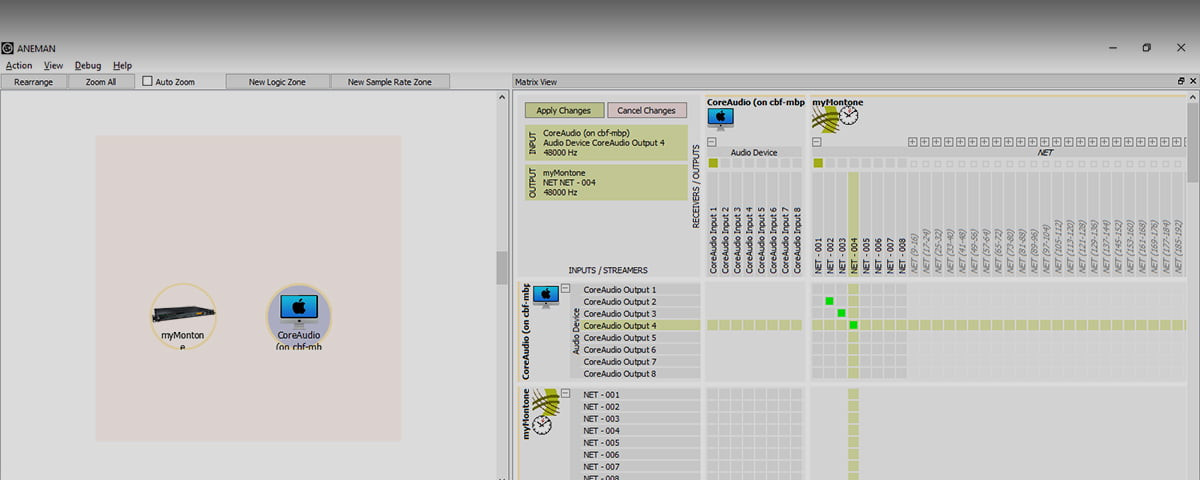Create a New Logic Zone
The image size is (1200, 480).
pos(277,81)
